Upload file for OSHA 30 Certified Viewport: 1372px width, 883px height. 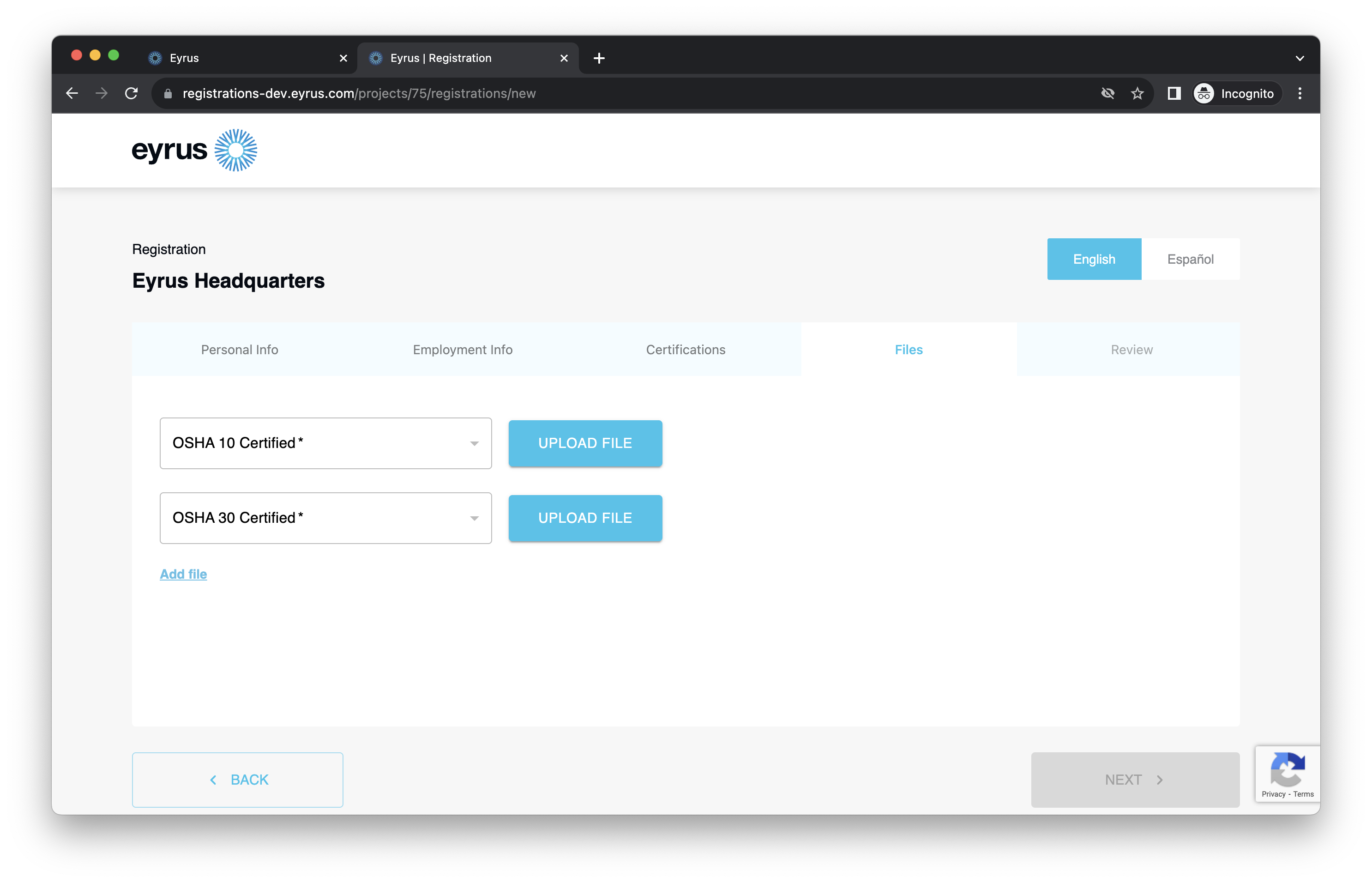[x=585, y=518]
